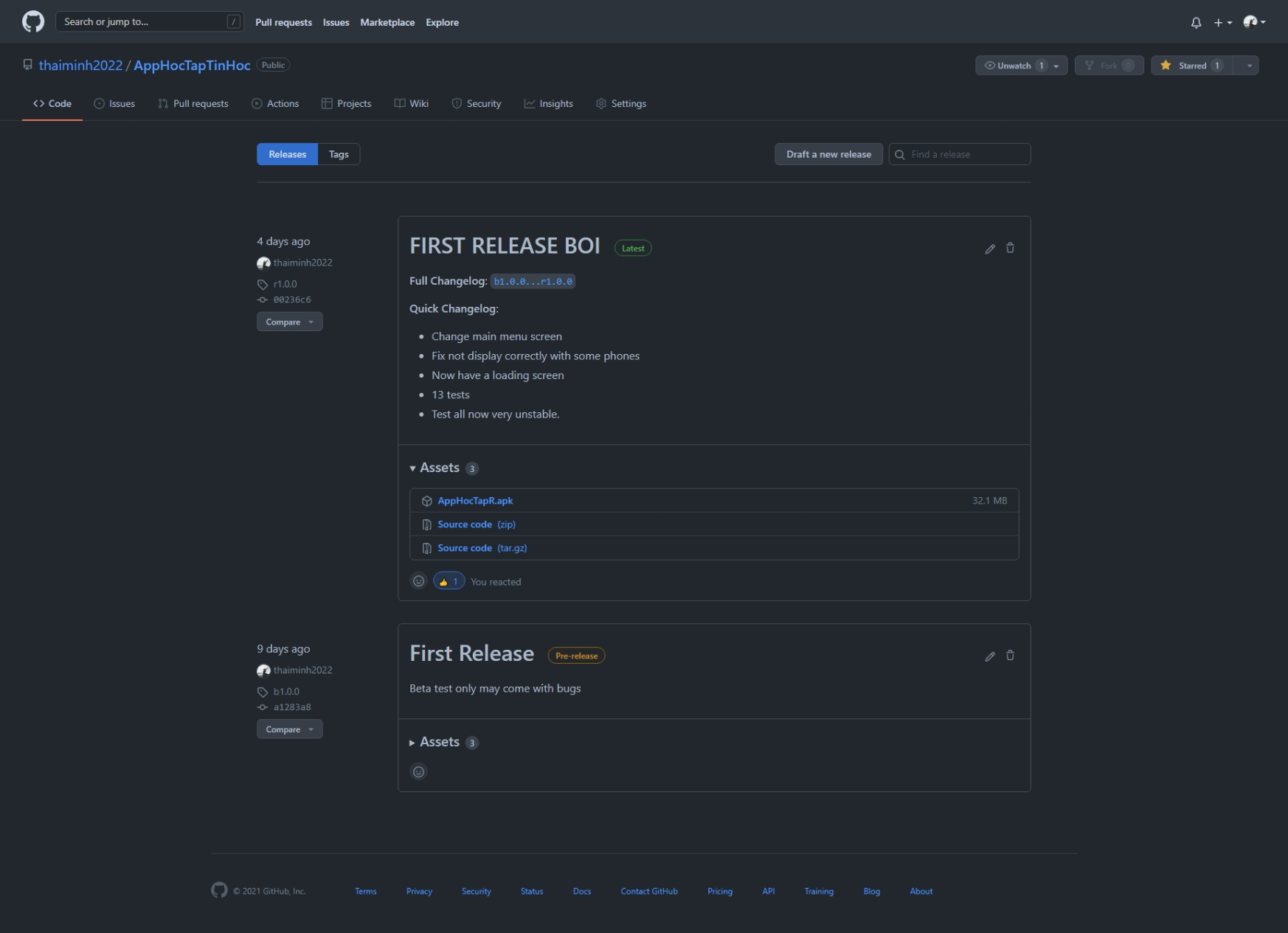Click the r1.0.0 tag
The width and height of the screenshot is (1288, 933).
[x=285, y=284]
